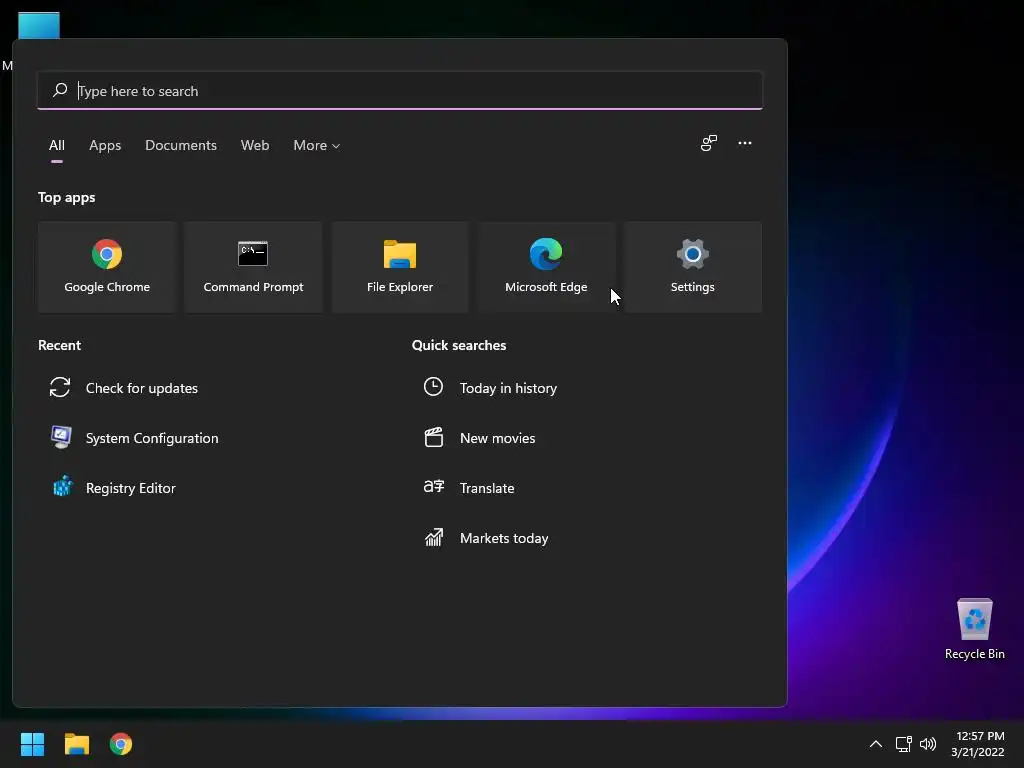Run quick search Translate

[x=469, y=488]
